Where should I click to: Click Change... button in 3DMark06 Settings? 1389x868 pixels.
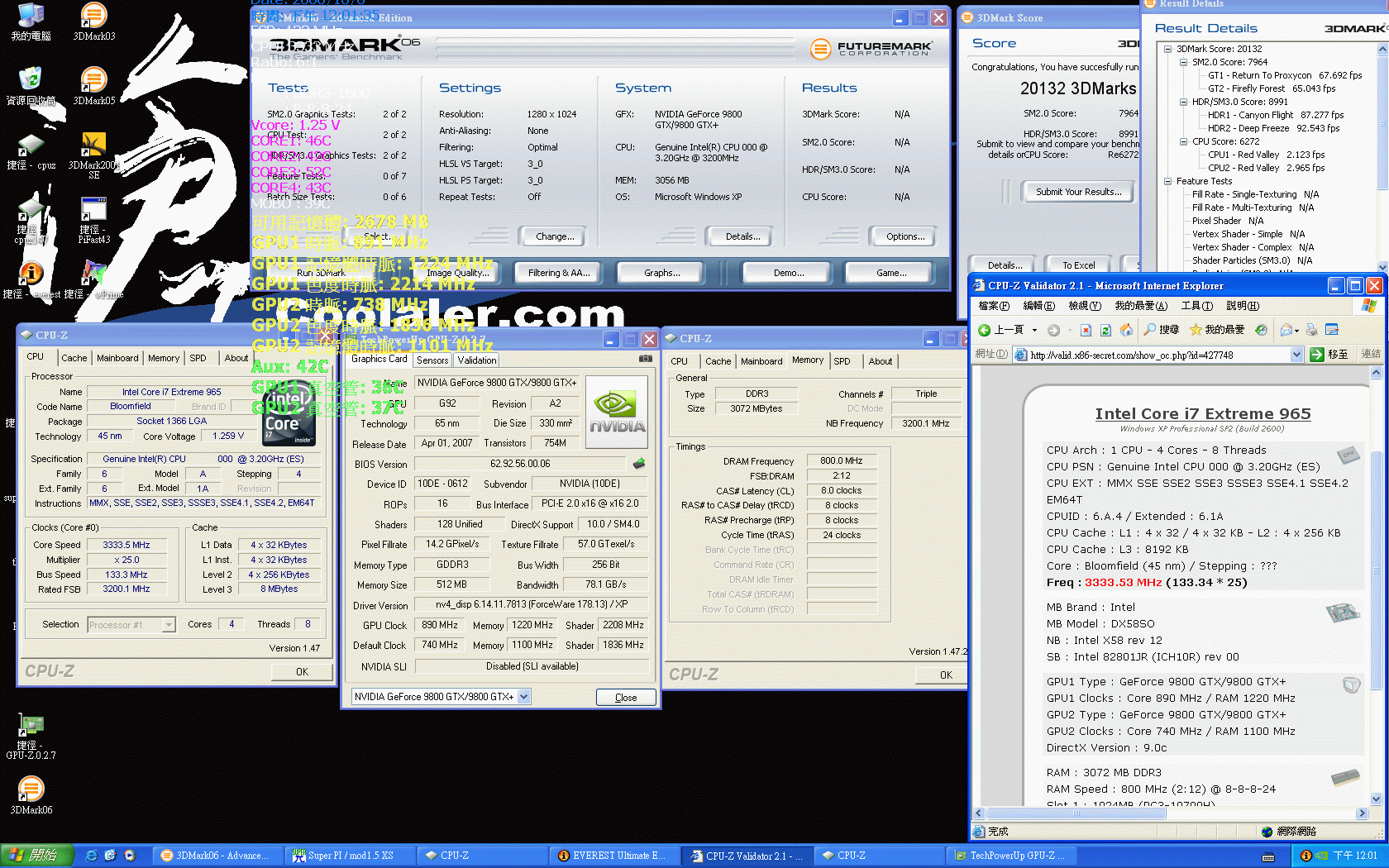(555, 236)
